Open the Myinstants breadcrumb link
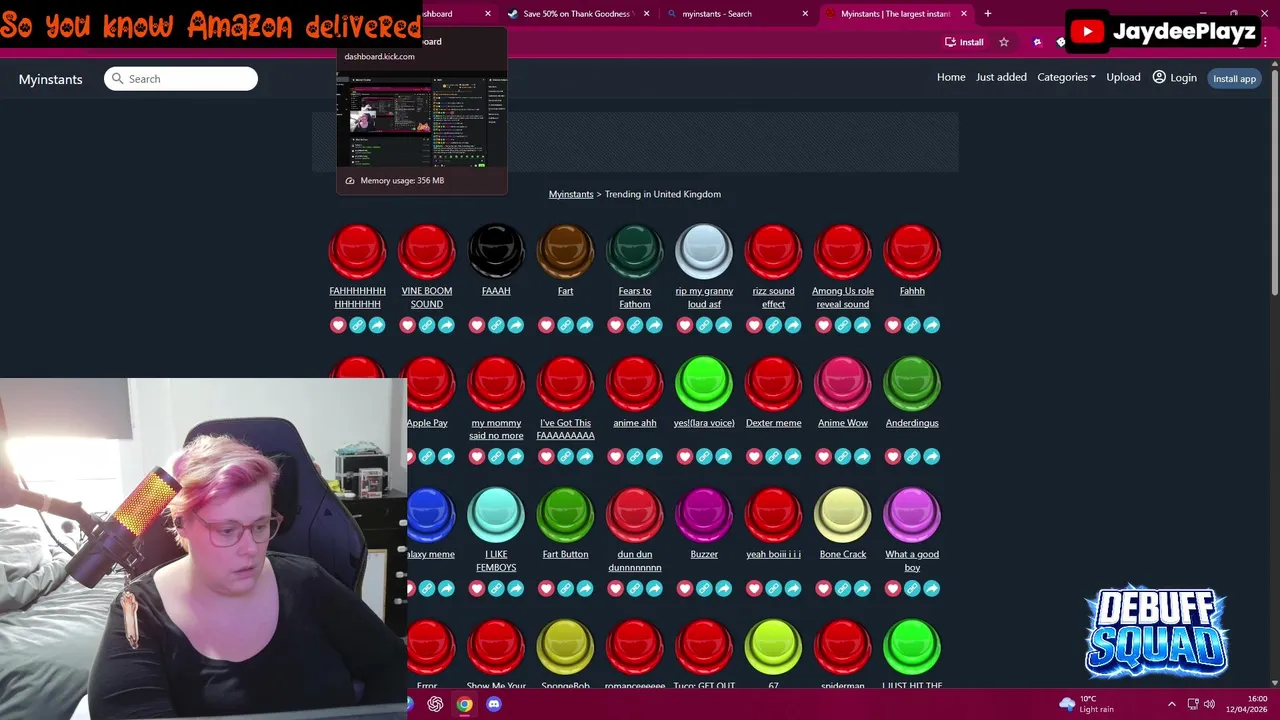The height and width of the screenshot is (720, 1280). pyautogui.click(x=571, y=194)
